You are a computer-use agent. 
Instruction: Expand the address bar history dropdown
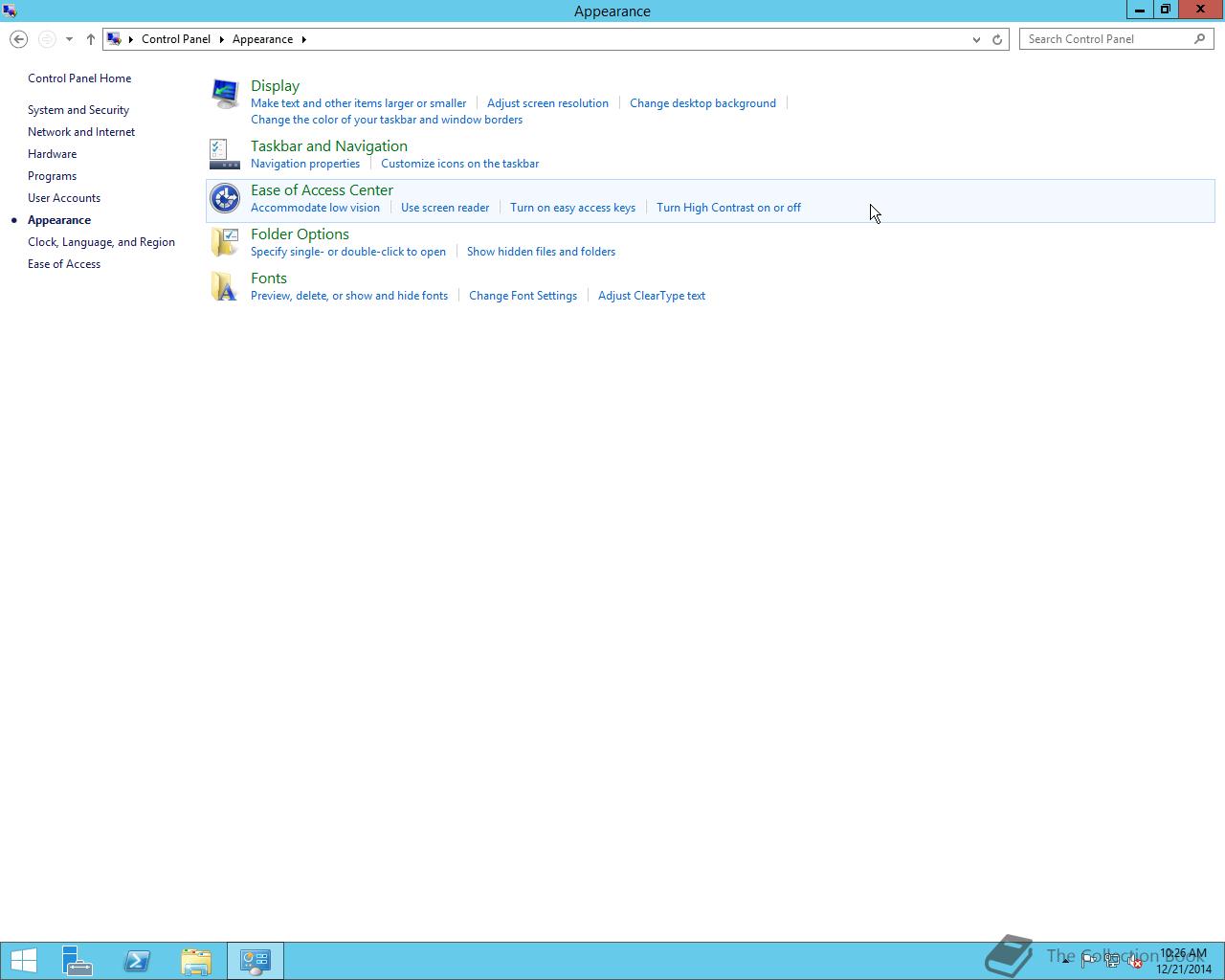[976, 39]
